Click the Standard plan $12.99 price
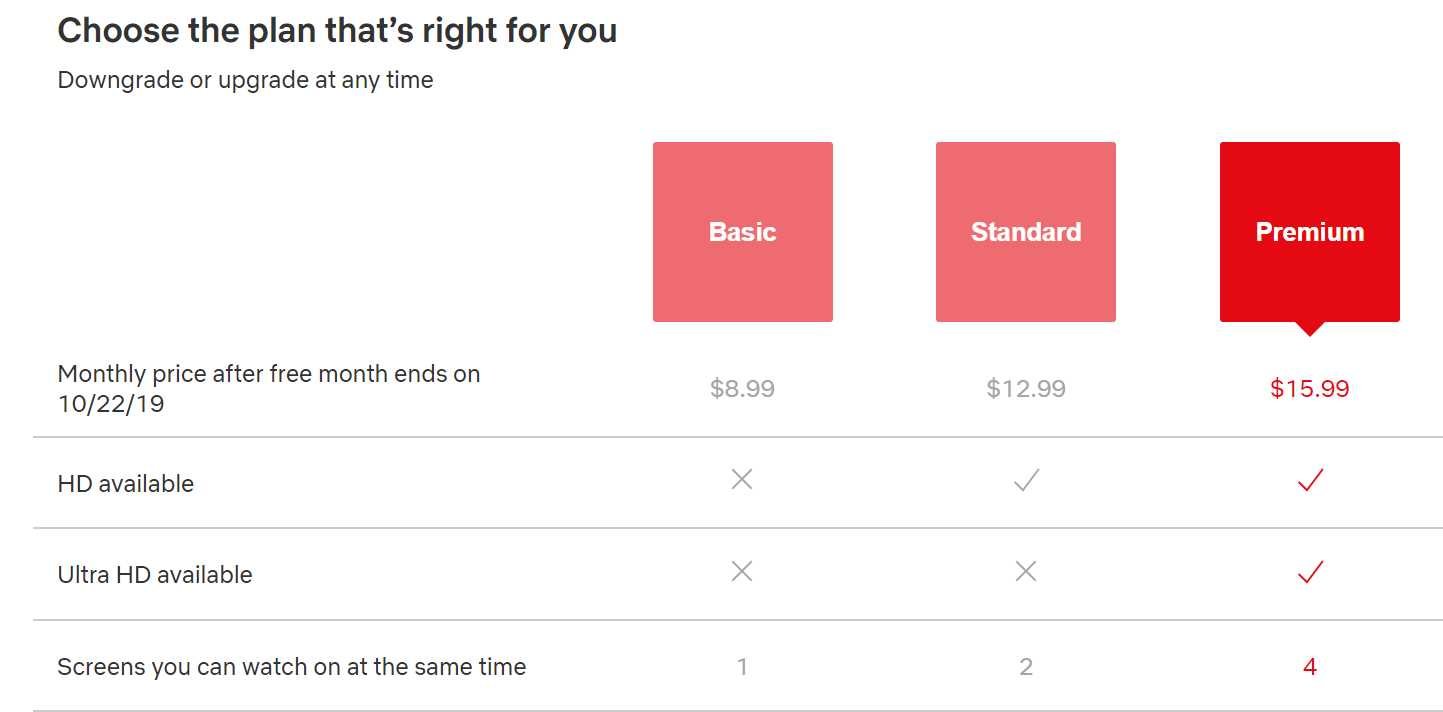The image size is (1443, 712). [x=1026, y=388]
